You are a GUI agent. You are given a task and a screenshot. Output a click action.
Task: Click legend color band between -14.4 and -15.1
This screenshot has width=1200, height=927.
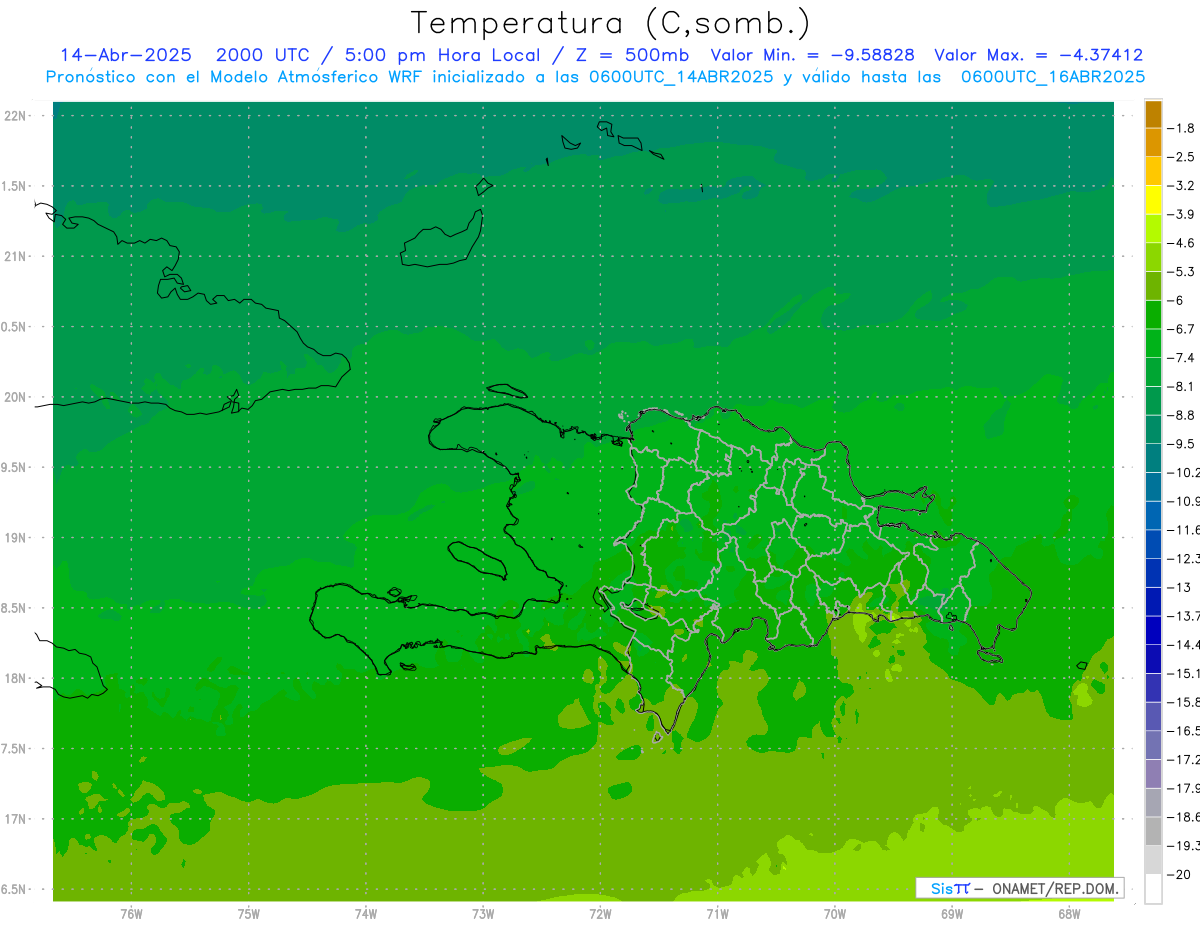pyautogui.click(x=1153, y=659)
